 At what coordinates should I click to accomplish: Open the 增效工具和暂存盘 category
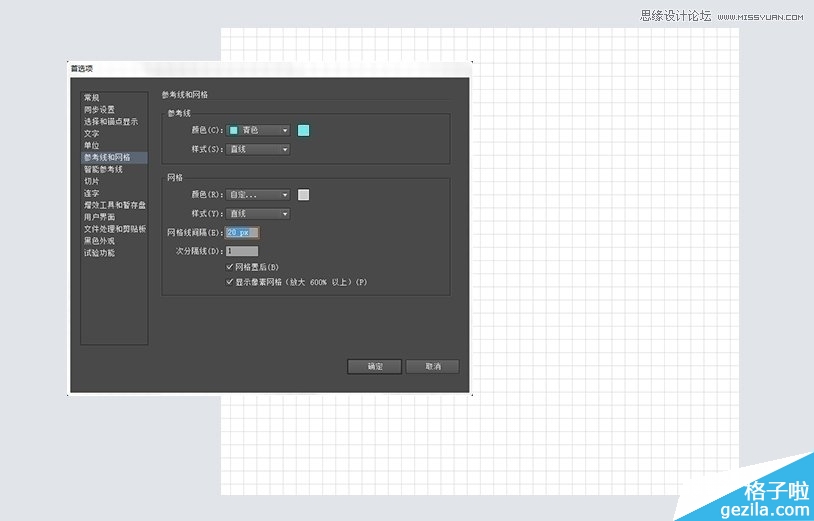(112, 205)
